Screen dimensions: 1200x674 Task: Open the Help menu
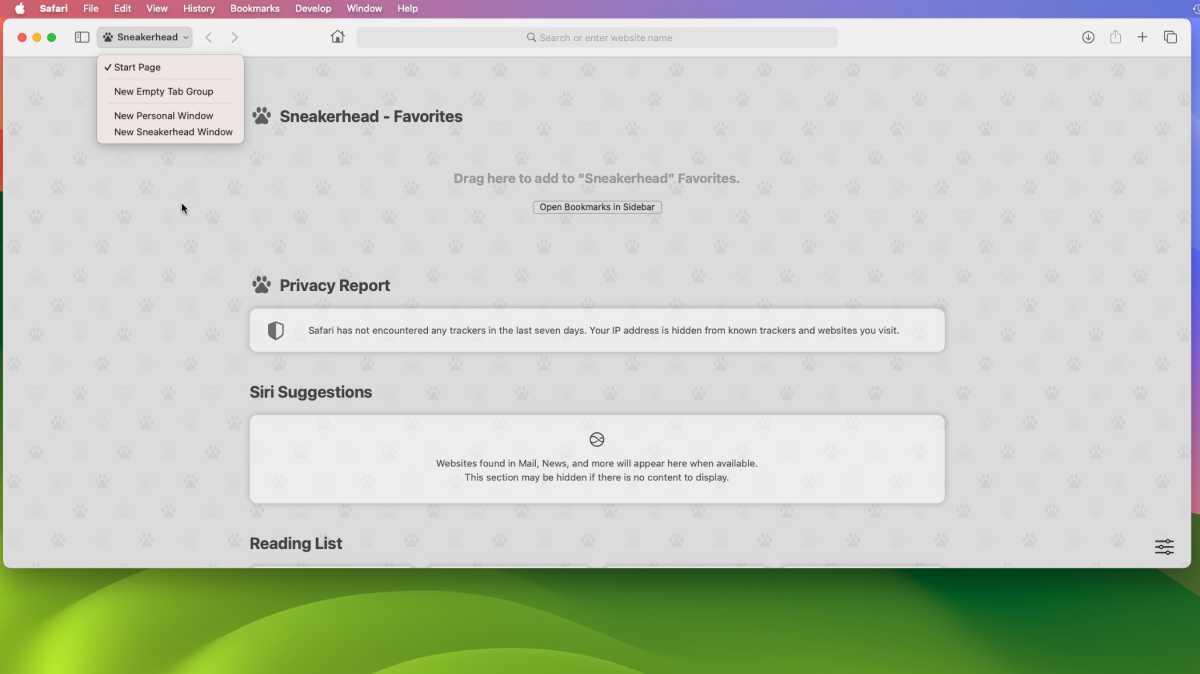coord(408,8)
